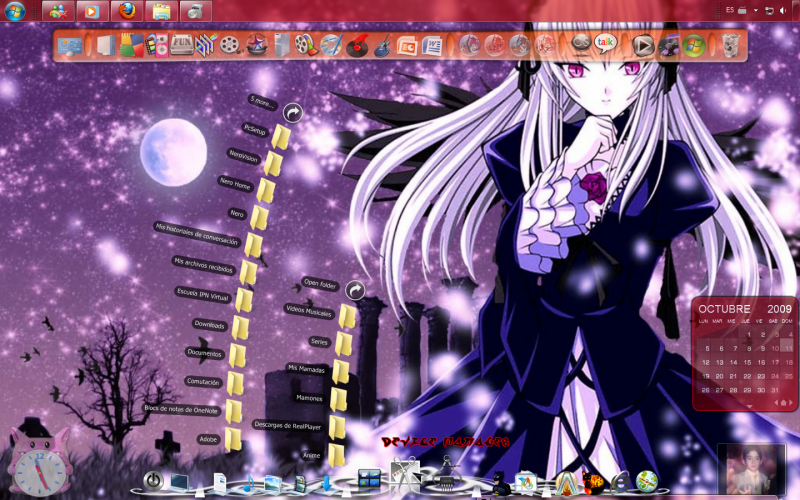Viewport: 800px width, 500px height.
Task: Open the Series folder
Action: [343, 344]
